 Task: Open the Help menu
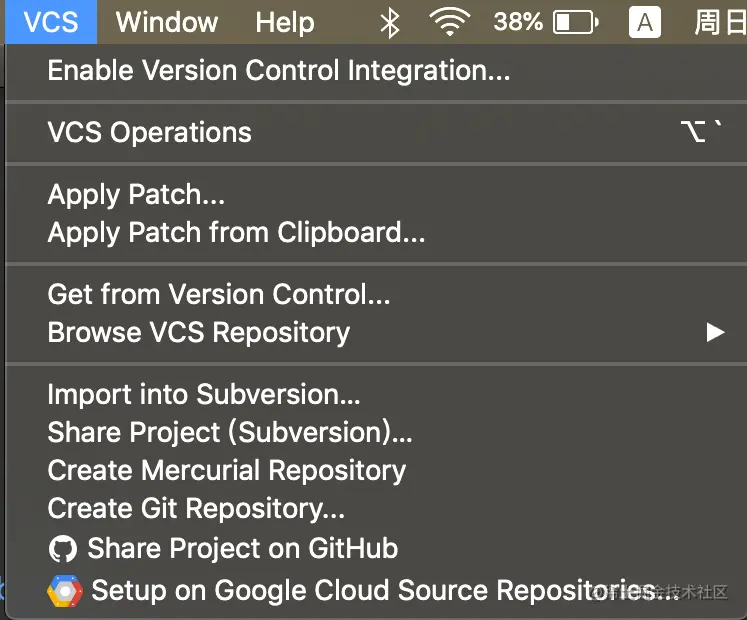(284, 22)
